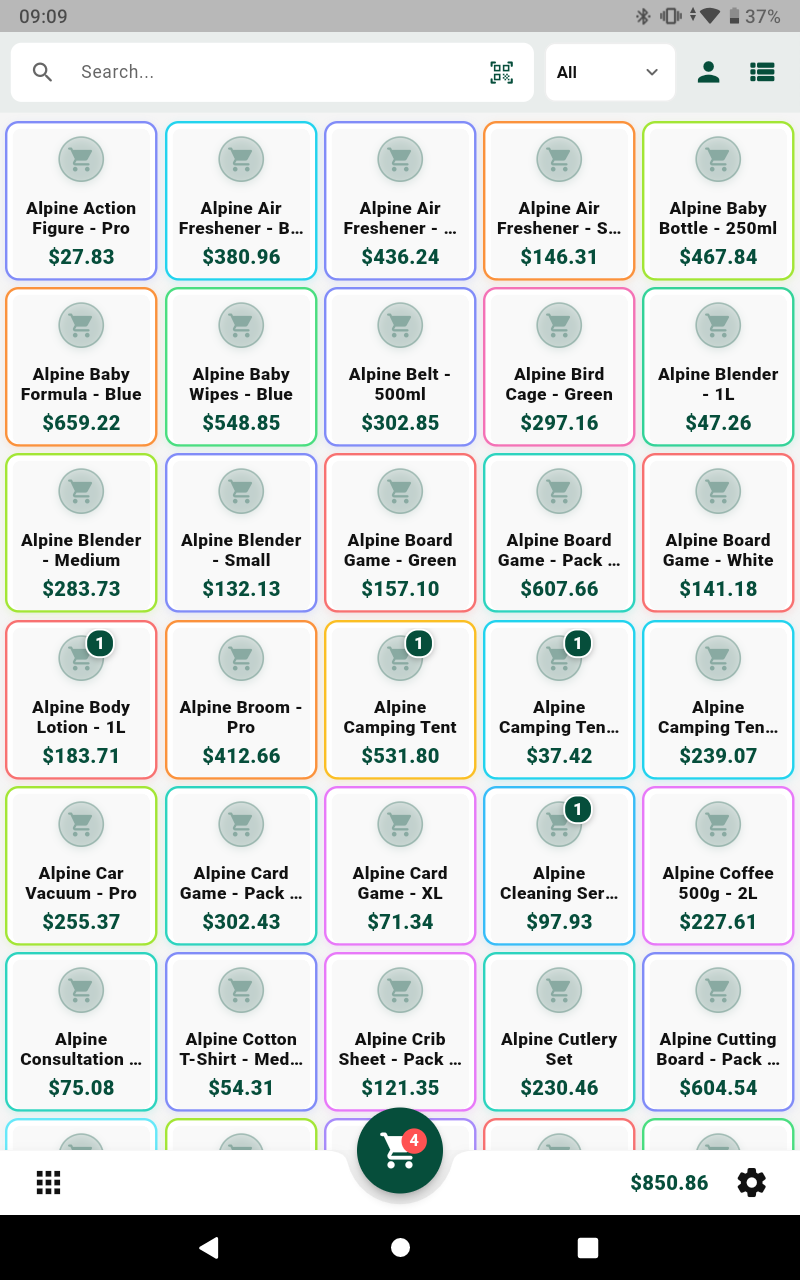Open settings gear in bottom bar

pos(752,1183)
